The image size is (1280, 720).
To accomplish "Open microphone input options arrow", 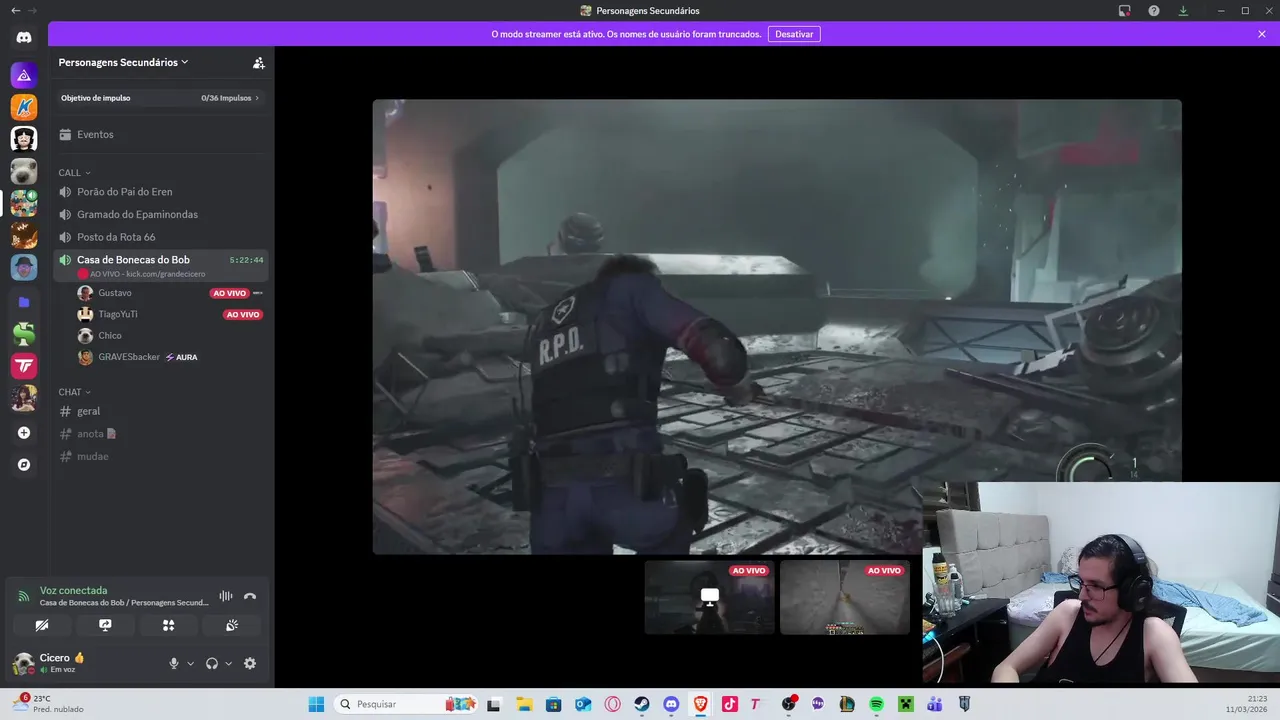I will tap(190, 664).
